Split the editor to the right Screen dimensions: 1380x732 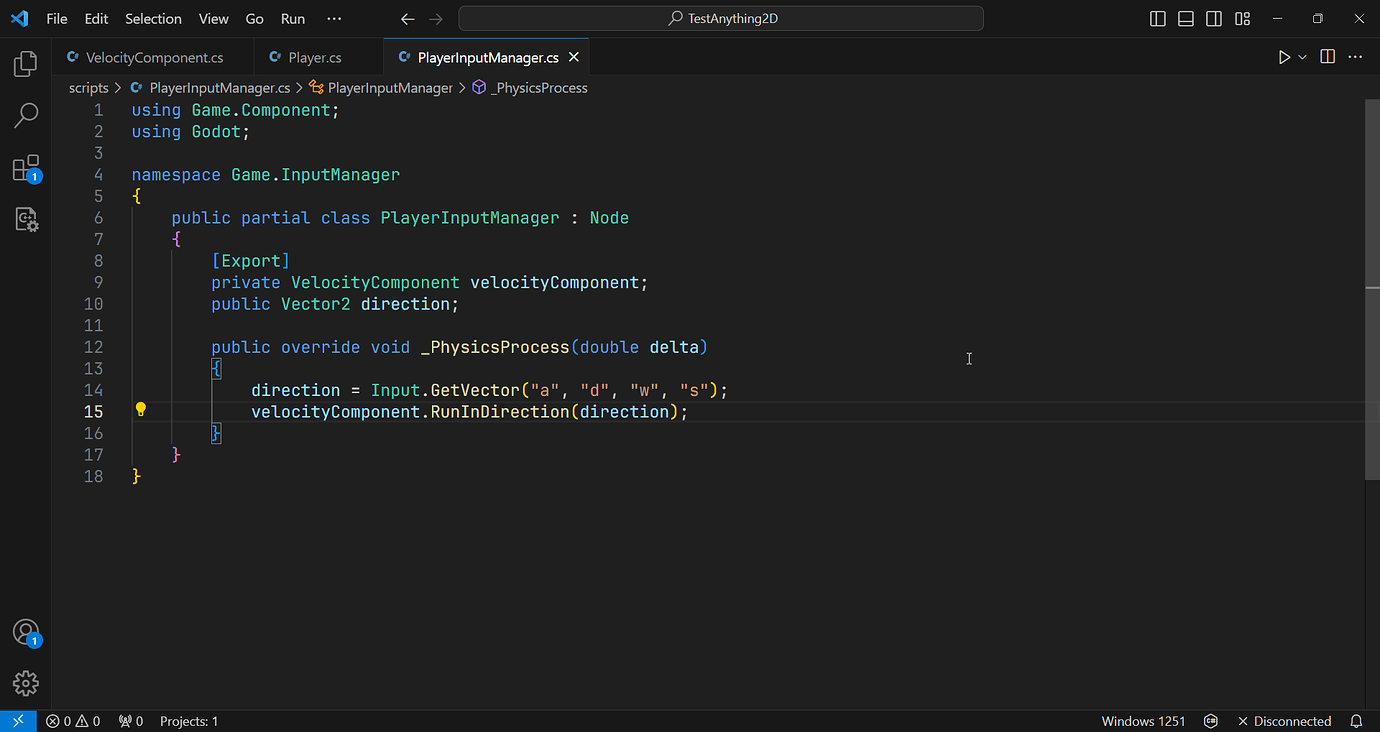1328,57
